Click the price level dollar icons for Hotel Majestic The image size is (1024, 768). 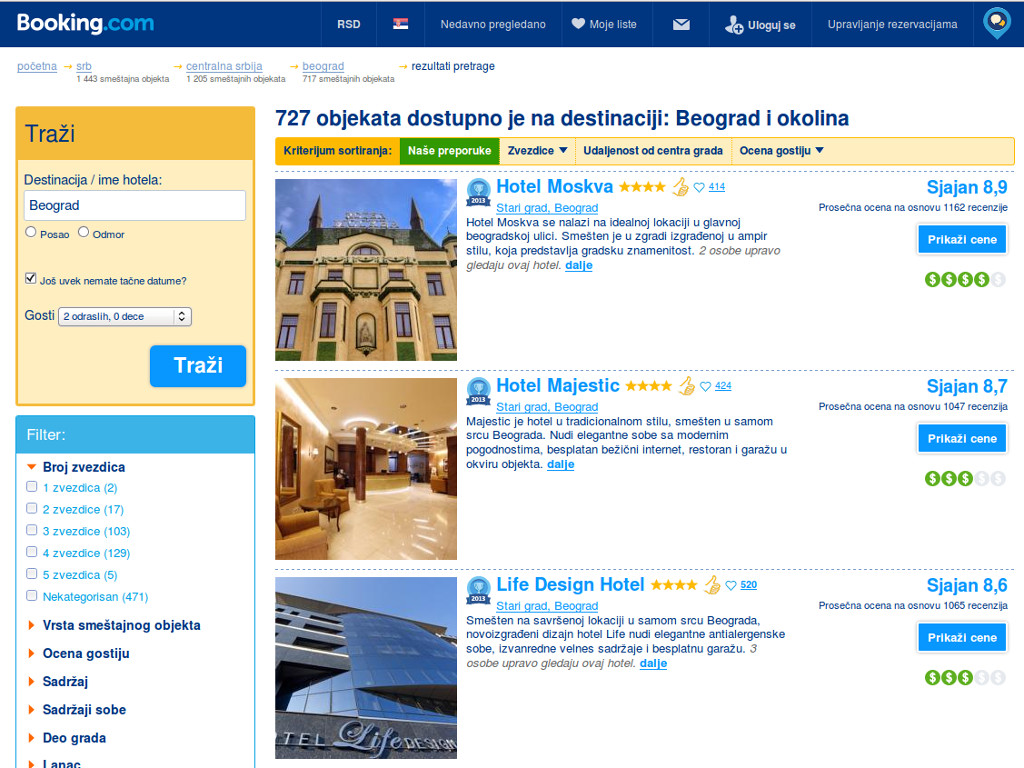point(965,479)
